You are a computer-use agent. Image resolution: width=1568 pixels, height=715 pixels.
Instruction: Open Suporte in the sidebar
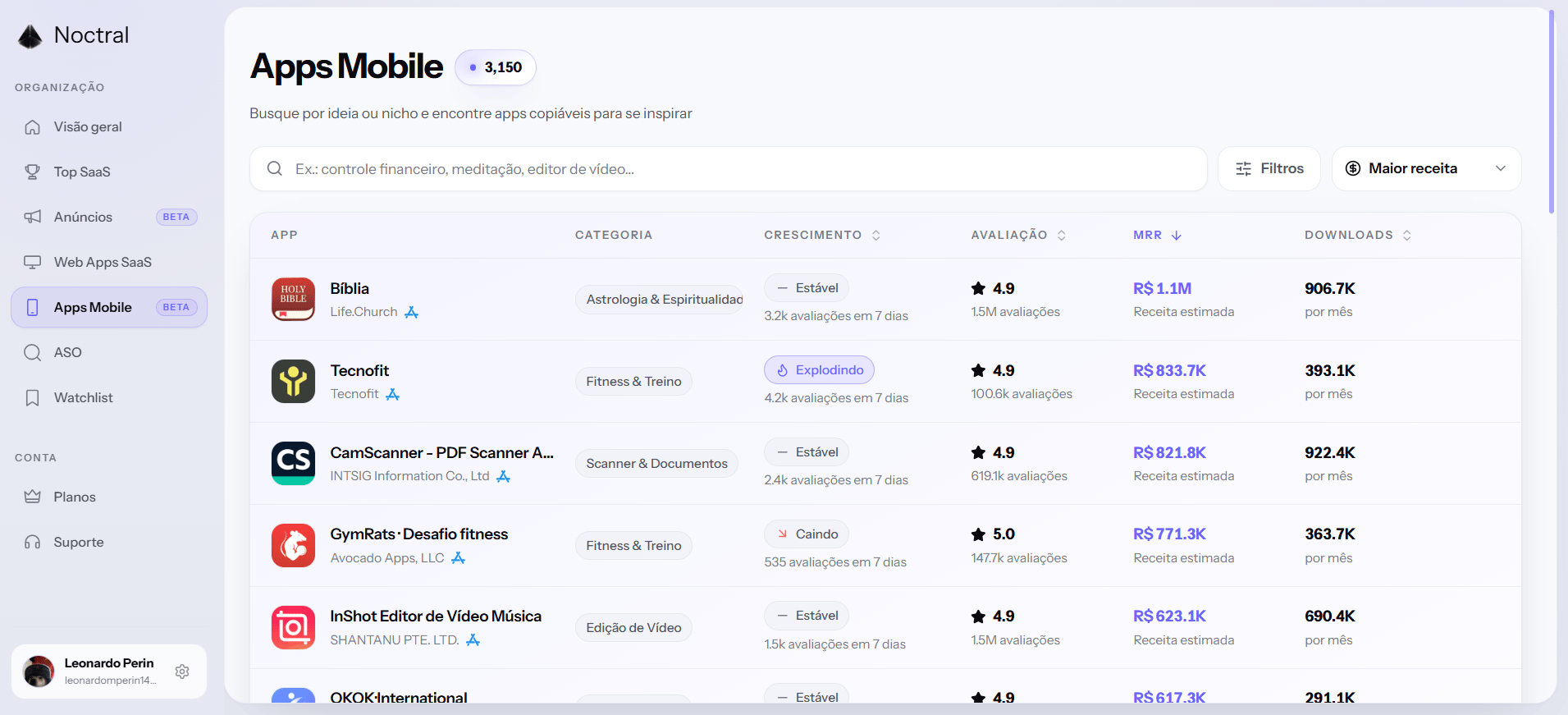click(109, 543)
